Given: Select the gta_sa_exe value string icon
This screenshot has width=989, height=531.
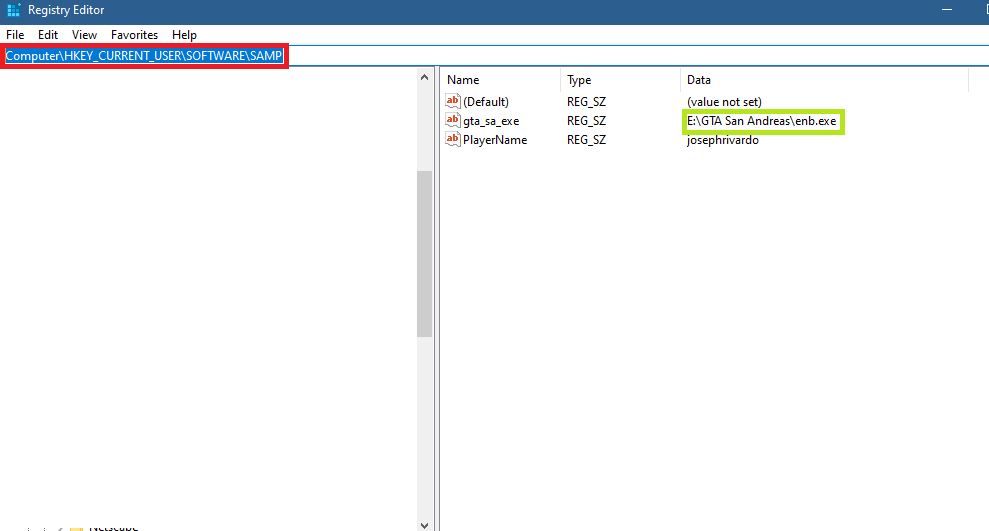Looking at the screenshot, I should [453, 120].
